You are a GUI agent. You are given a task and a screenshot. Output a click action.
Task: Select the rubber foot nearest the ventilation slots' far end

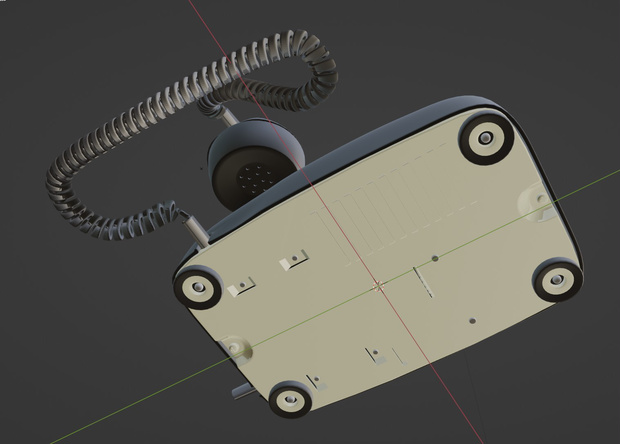[x=486, y=138]
